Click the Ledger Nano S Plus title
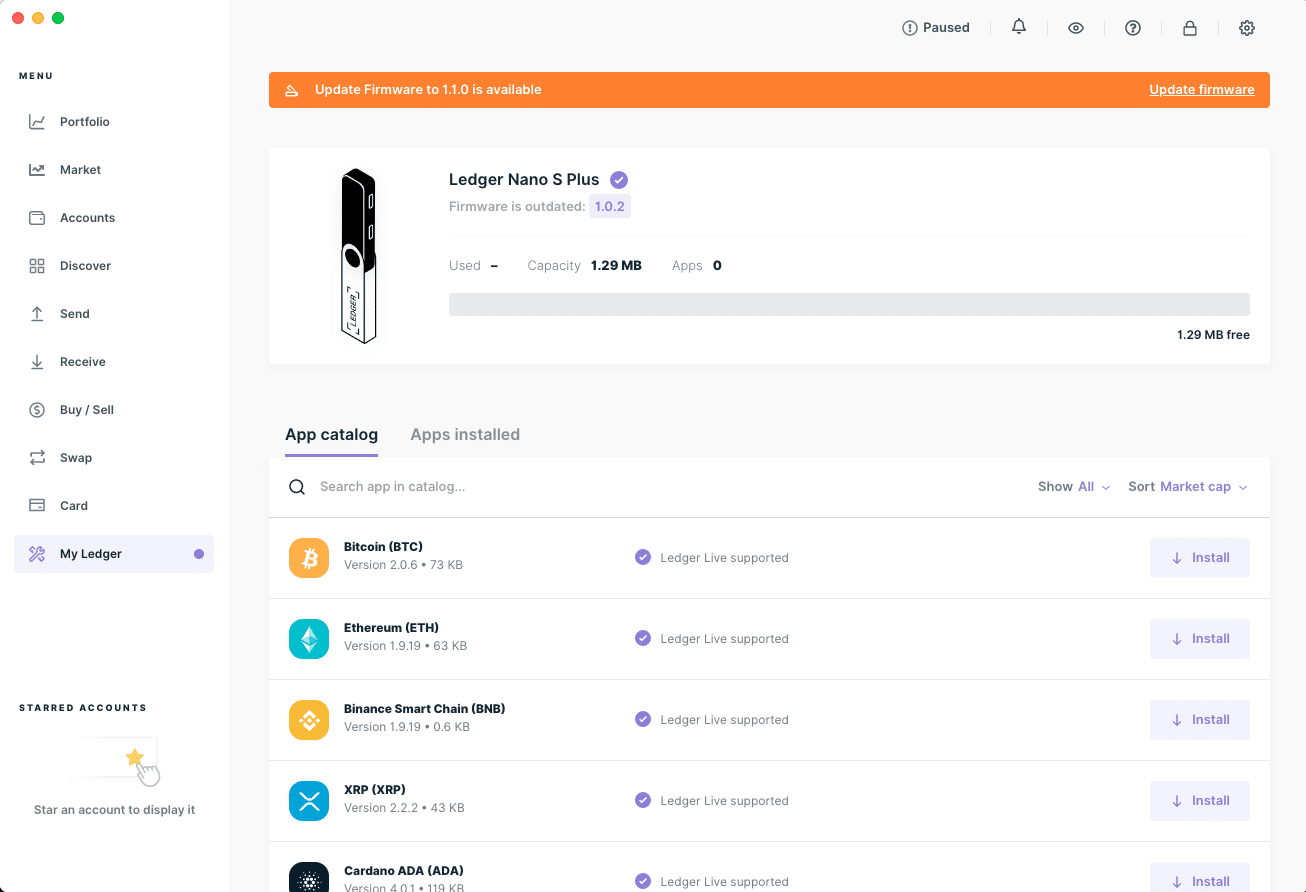1306x892 pixels. tap(524, 180)
